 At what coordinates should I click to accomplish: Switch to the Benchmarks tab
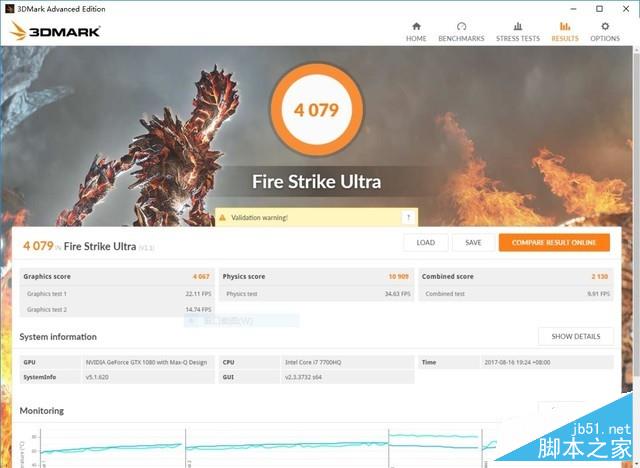461,32
